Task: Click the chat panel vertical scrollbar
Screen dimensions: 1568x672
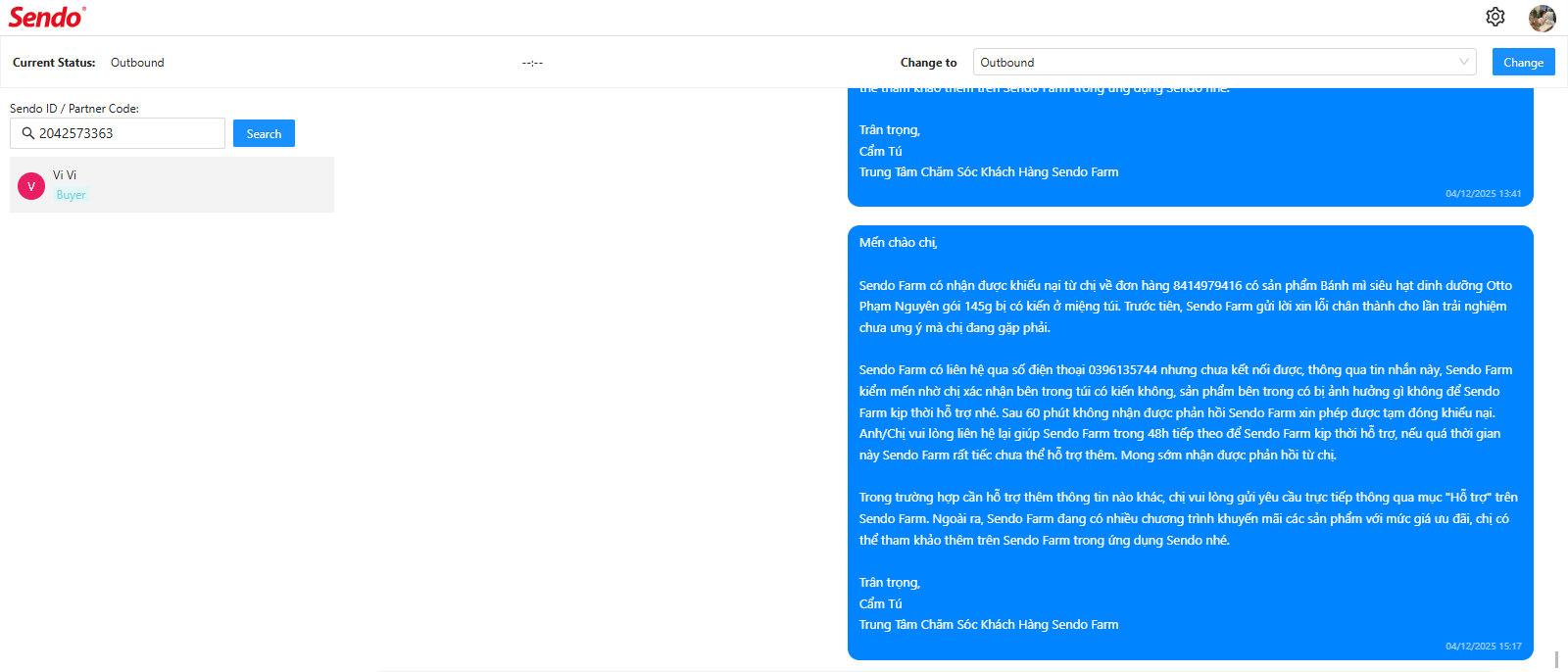Action: pyautogui.click(x=1556, y=659)
